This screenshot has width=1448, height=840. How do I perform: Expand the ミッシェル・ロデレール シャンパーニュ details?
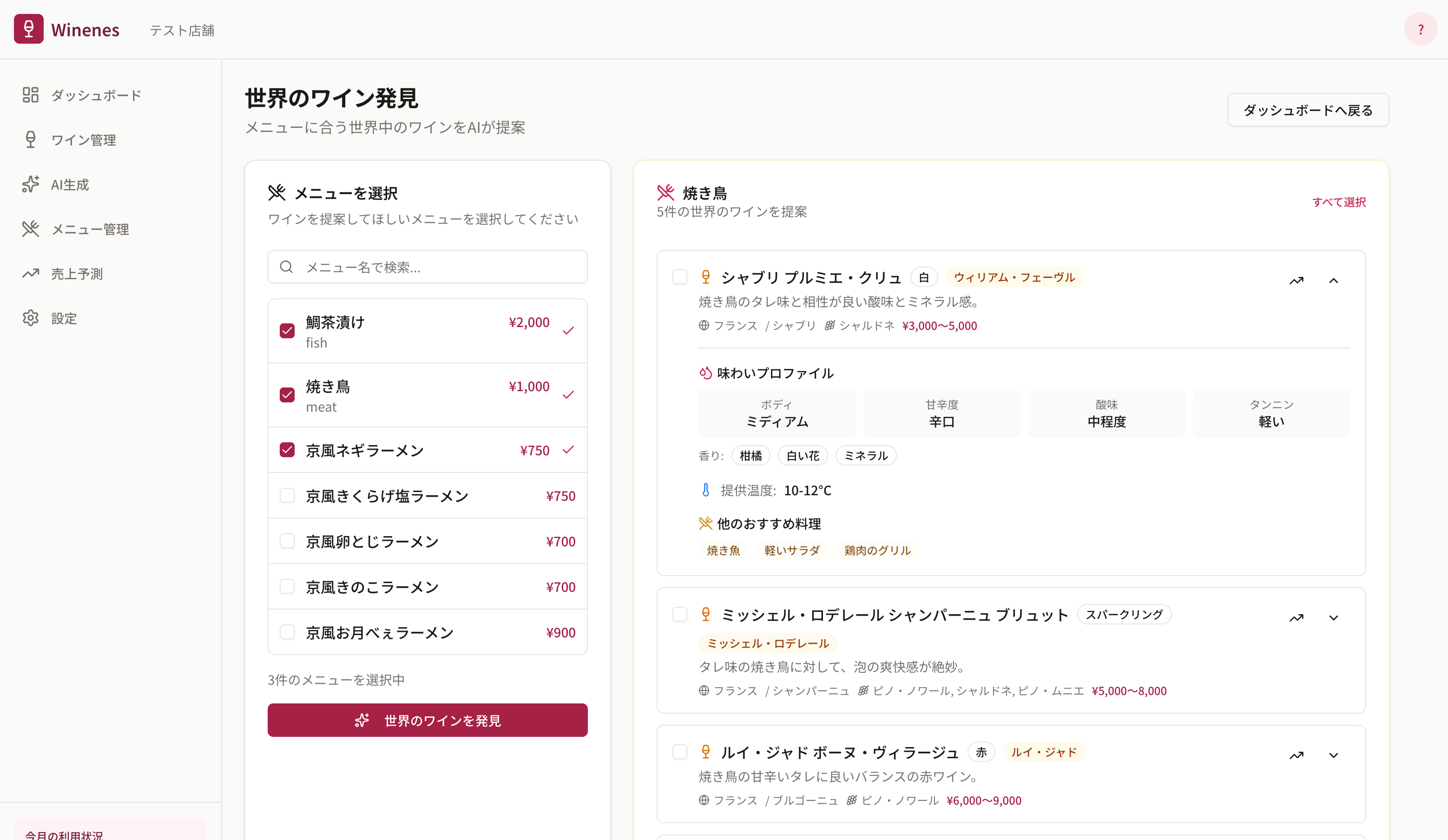coord(1334,617)
